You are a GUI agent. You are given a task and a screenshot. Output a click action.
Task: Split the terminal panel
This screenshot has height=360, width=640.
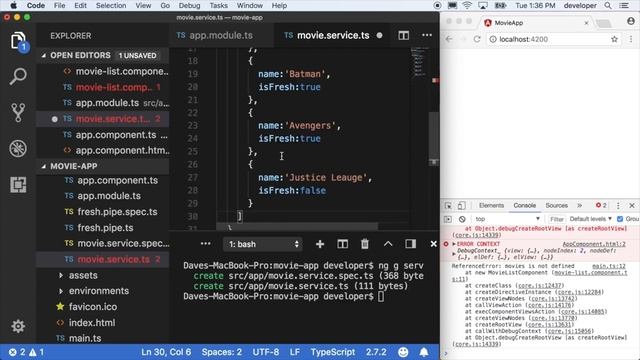click(342, 244)
